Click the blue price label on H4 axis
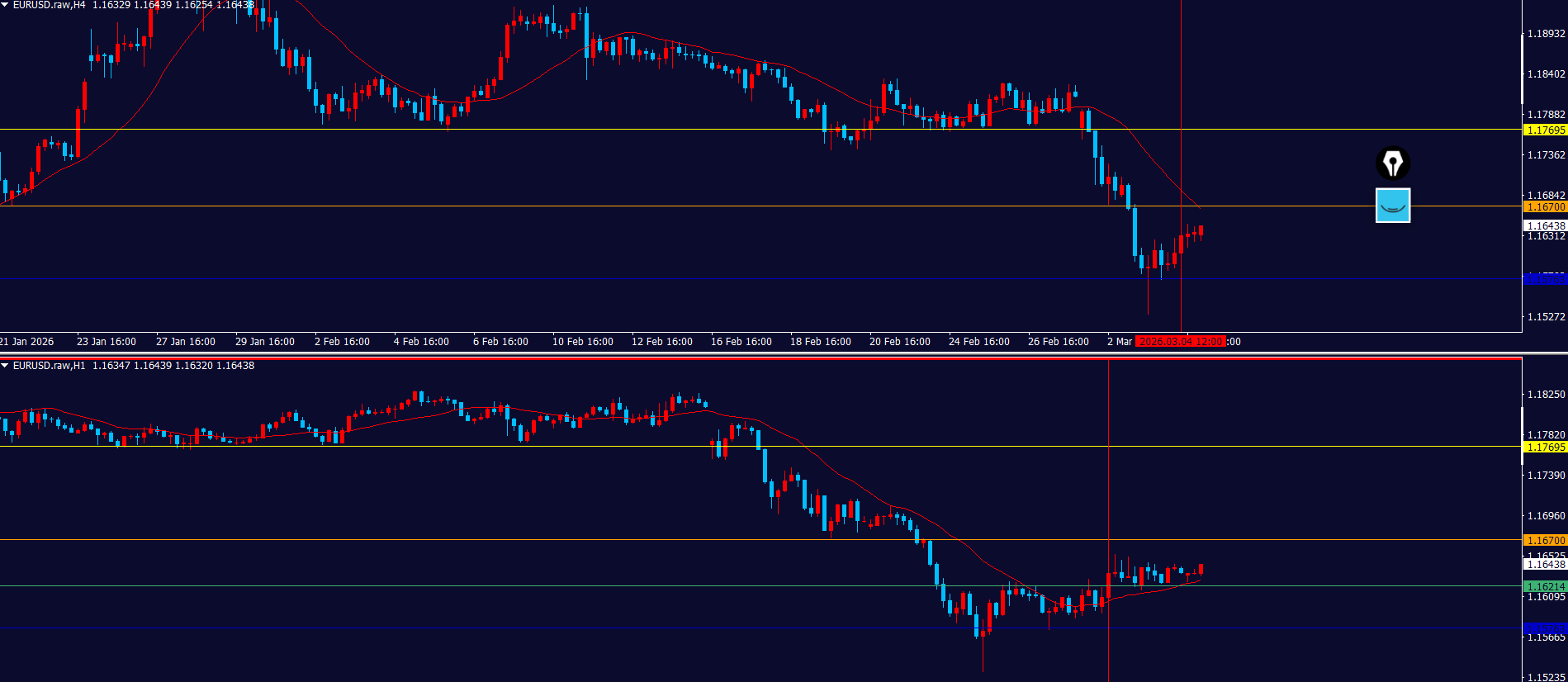The image size is (1568, 682). click(1545, 280)
